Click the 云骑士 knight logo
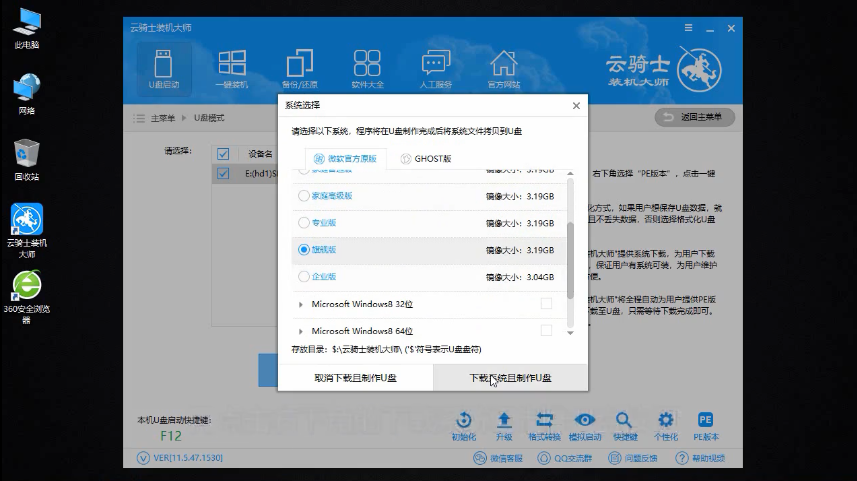Screen dimensions: 857x481 click(699, 69)
